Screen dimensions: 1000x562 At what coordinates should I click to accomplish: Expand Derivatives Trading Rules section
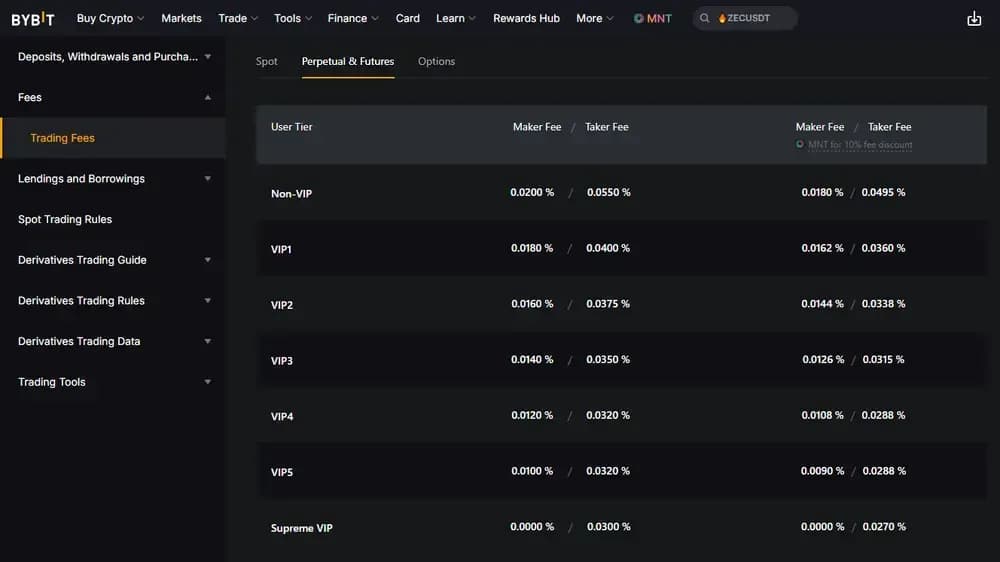coord(113,300)
